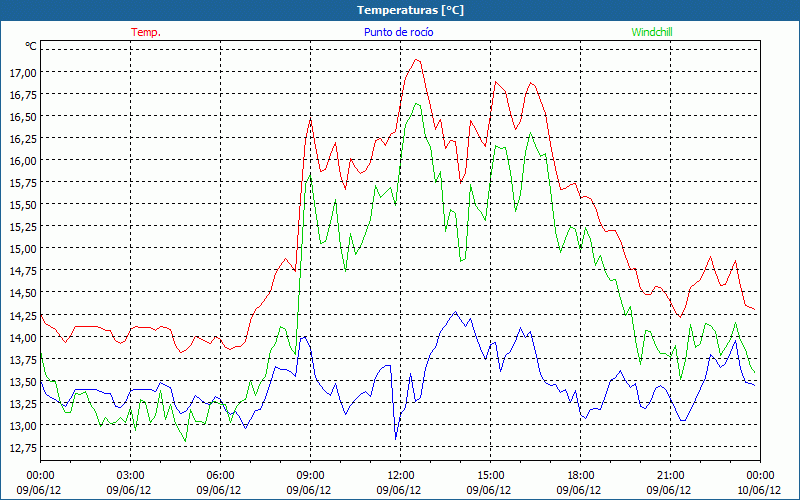Click the 14,00 y-axis value

click(x=23, y=337)
